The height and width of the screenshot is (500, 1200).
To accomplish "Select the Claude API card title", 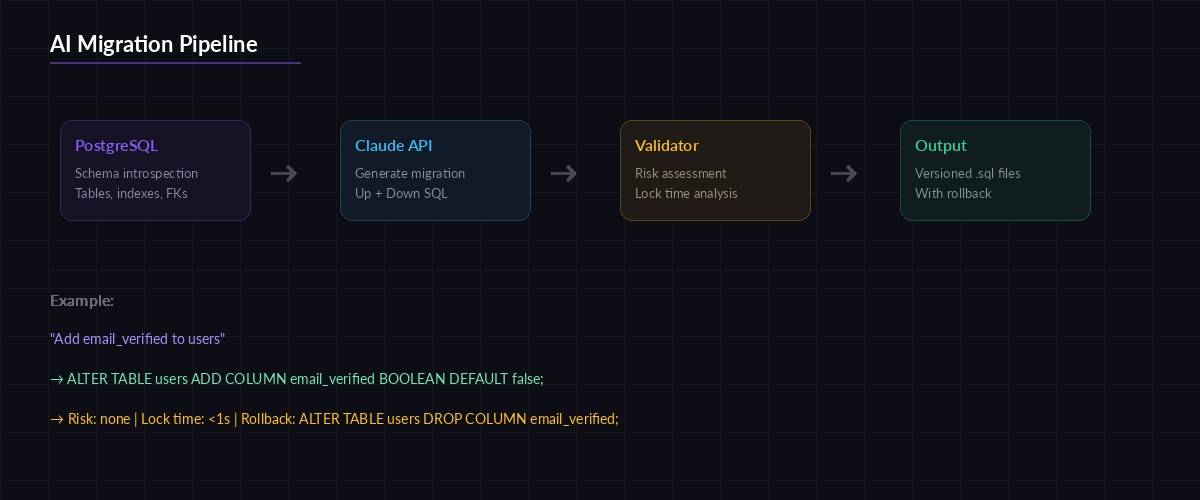I will (394, 146).
